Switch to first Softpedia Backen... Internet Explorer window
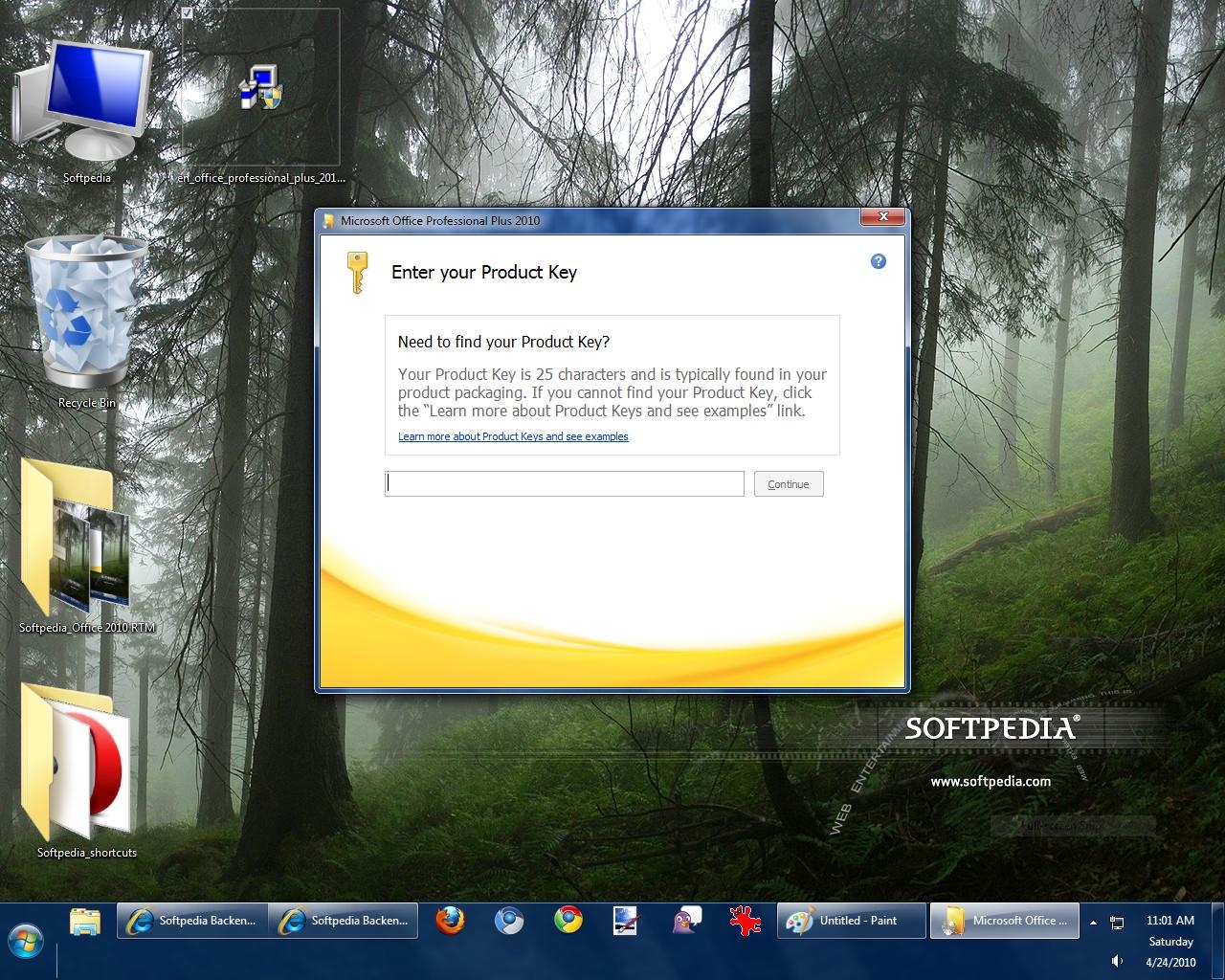This screenshot has width=1225, height=980. (x=192, y=921)
